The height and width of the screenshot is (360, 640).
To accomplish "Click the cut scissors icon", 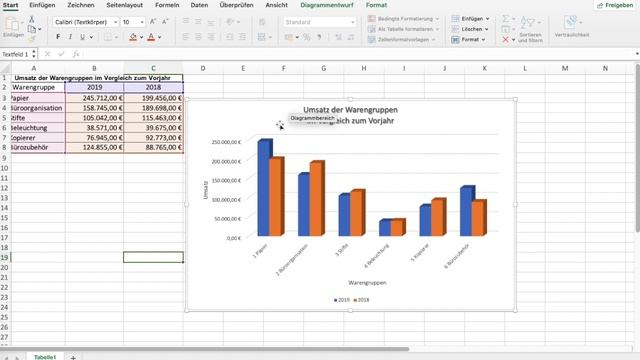I will (x=31, y=19).
